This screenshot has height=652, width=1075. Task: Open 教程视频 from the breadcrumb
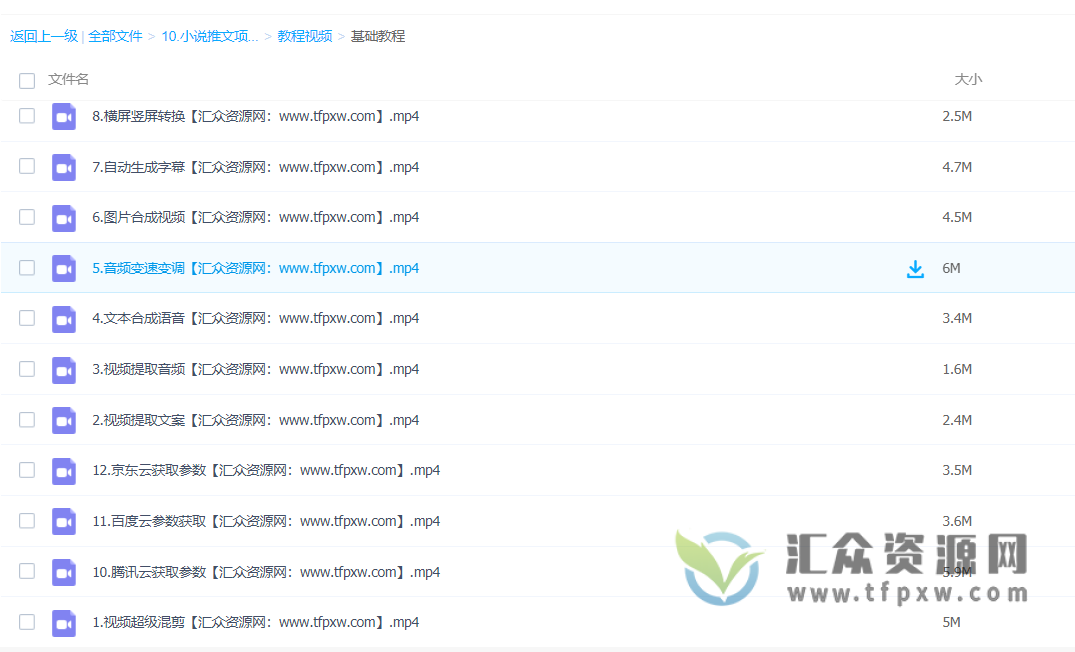tap(304, 36)
